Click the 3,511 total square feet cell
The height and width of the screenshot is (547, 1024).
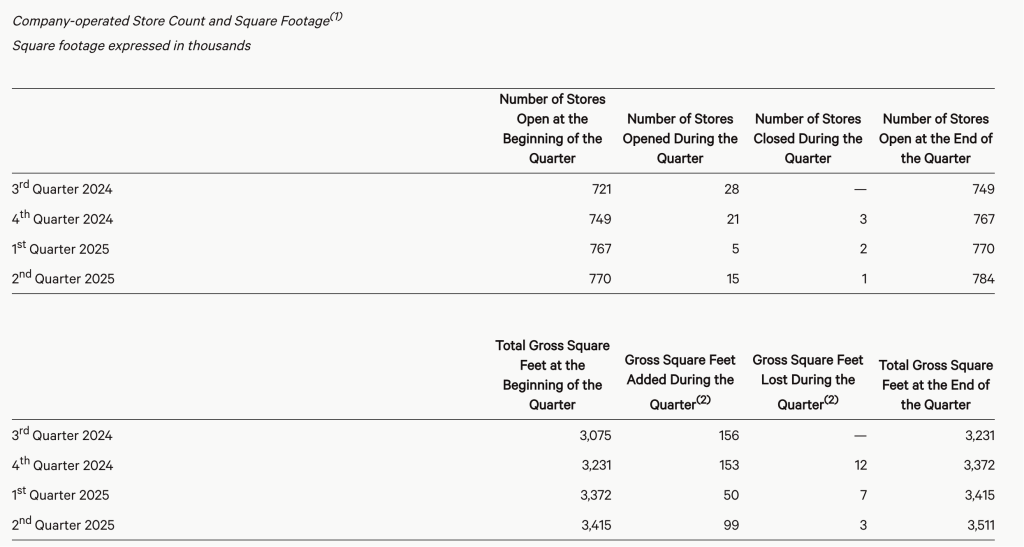pyautogui.click(x=977, y=526)
